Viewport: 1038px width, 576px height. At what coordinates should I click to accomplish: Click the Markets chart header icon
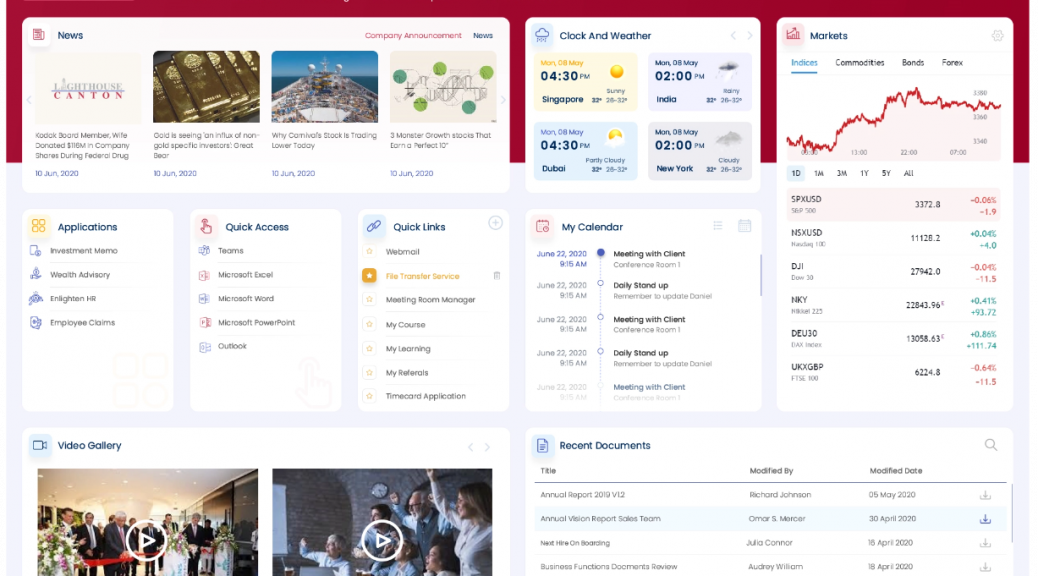792,35
